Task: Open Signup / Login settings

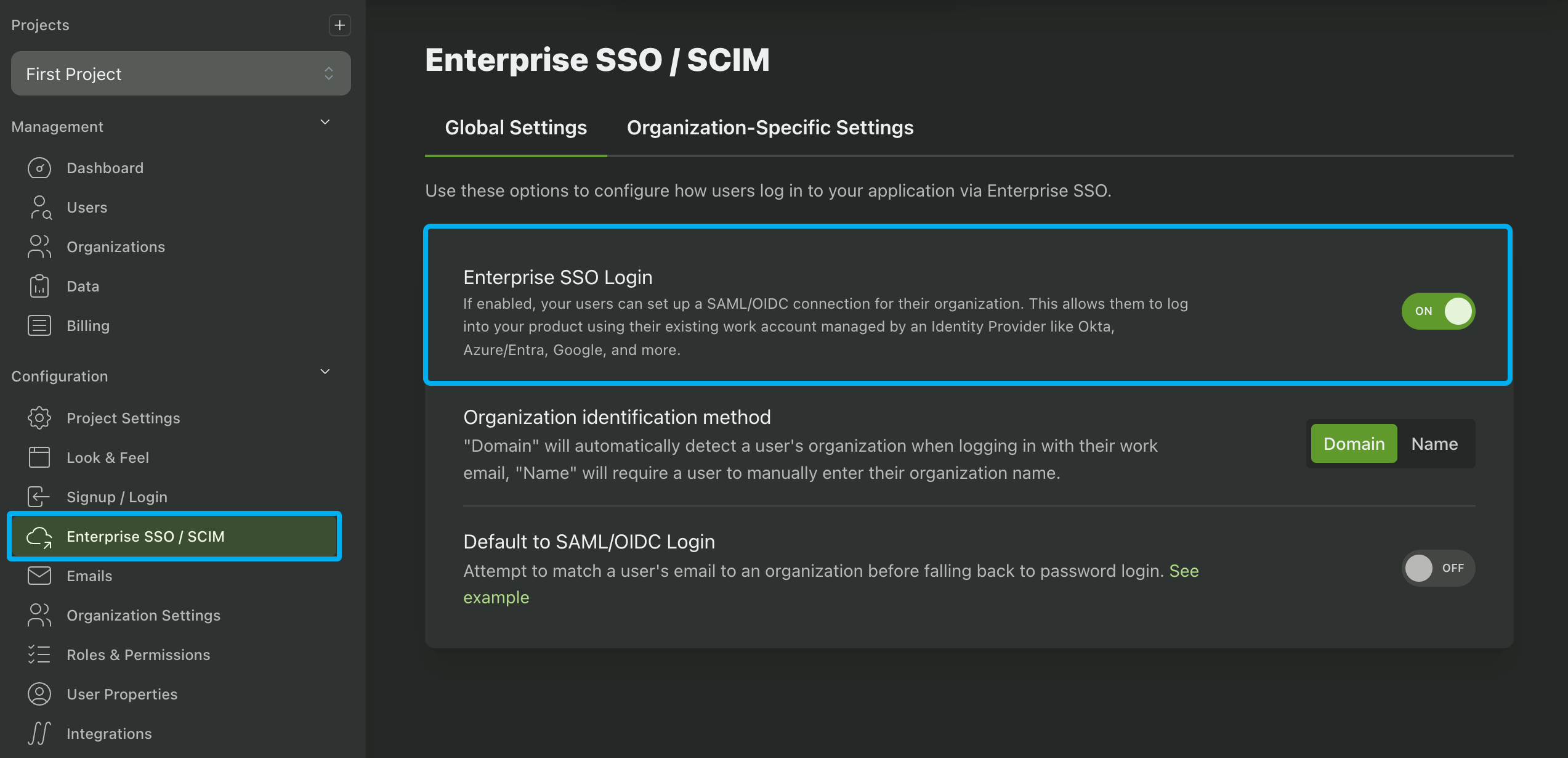Action: pyautogui.click(x=117, y=496)
